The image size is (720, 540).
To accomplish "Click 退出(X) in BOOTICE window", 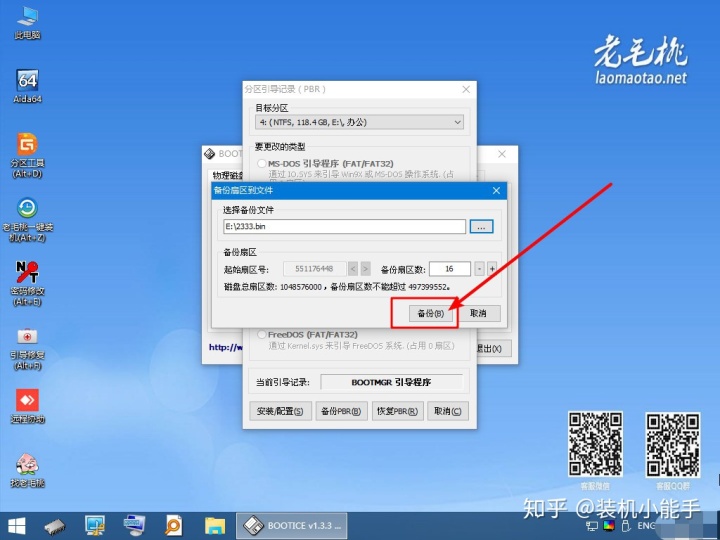I will (x=493, y=349).
